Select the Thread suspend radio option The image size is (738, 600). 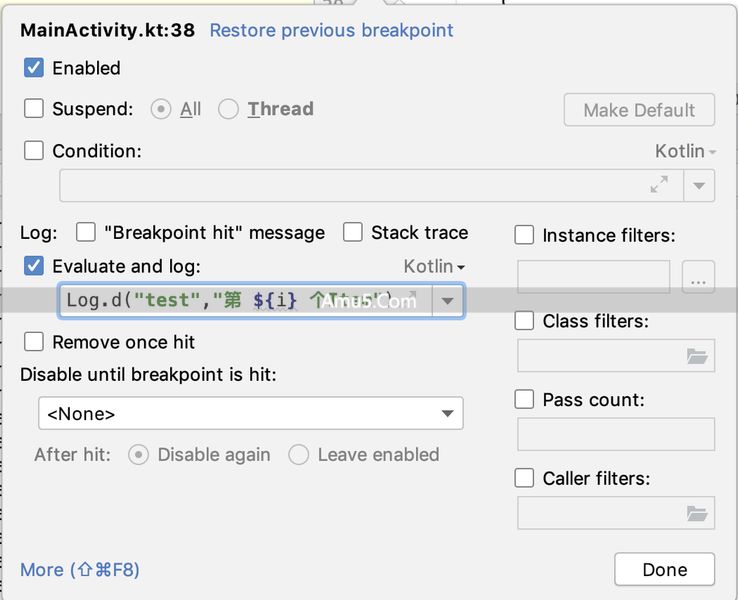point(228,109)
